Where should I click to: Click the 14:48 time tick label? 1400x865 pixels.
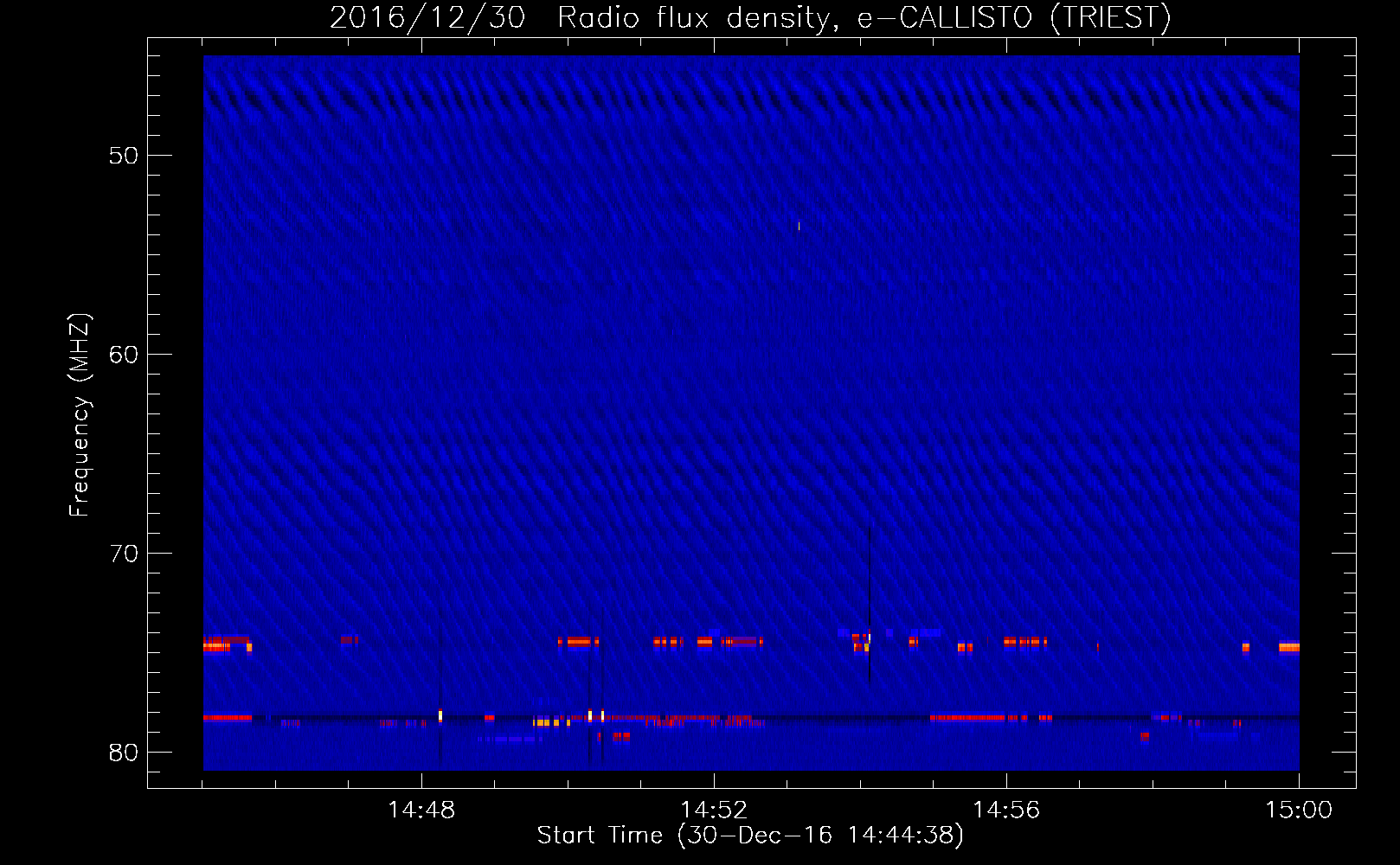tap(421, 811)
